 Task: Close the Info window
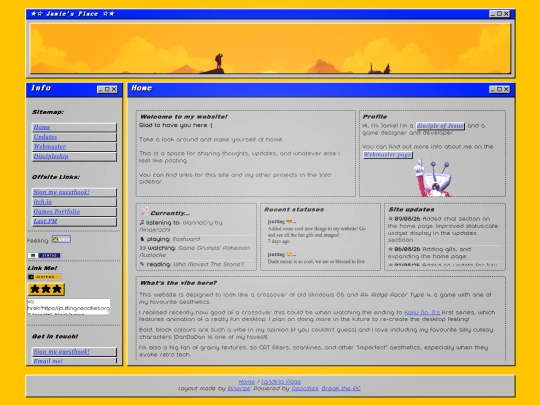(114, 90)
